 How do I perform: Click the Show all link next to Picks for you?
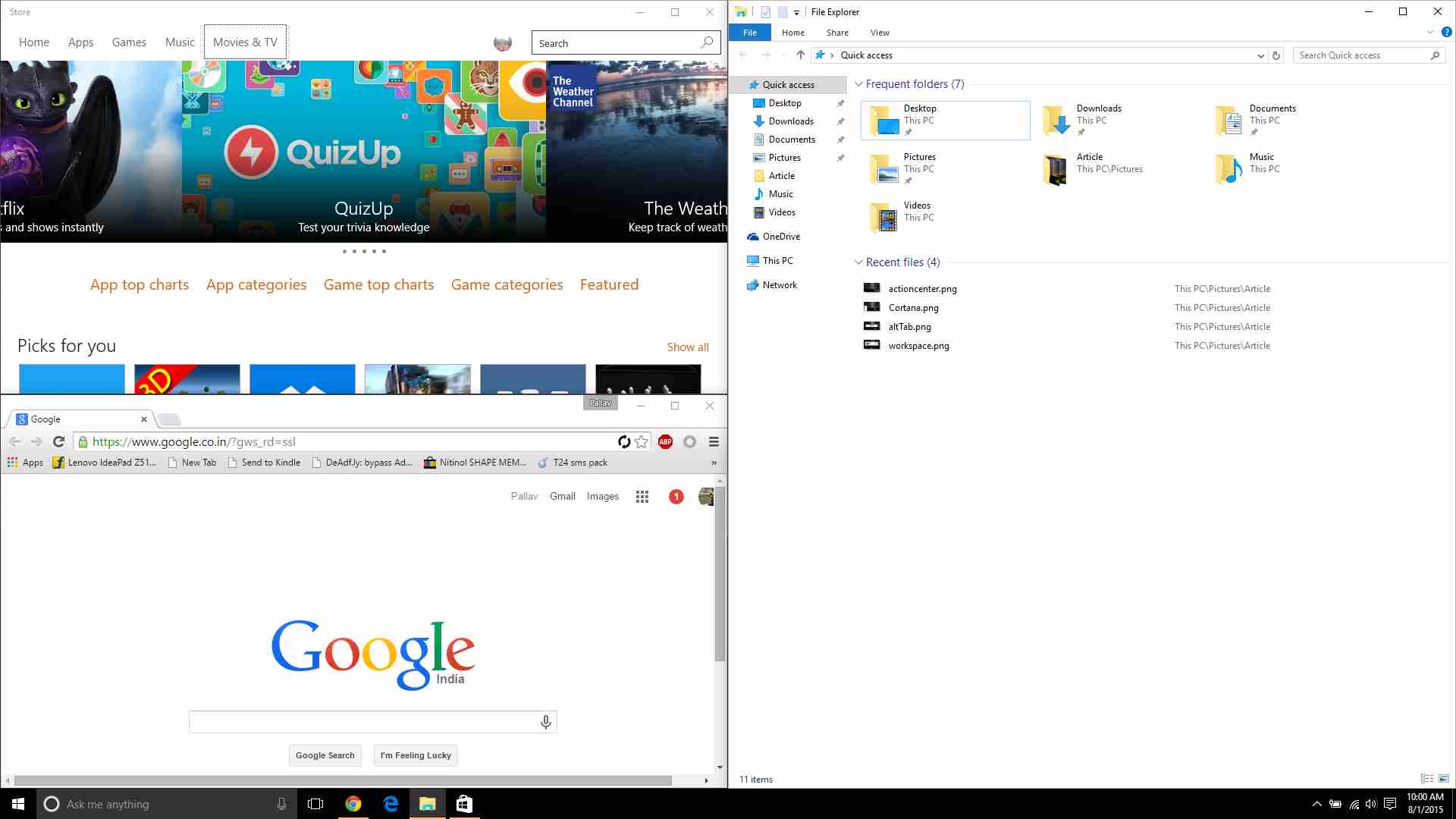687,346
